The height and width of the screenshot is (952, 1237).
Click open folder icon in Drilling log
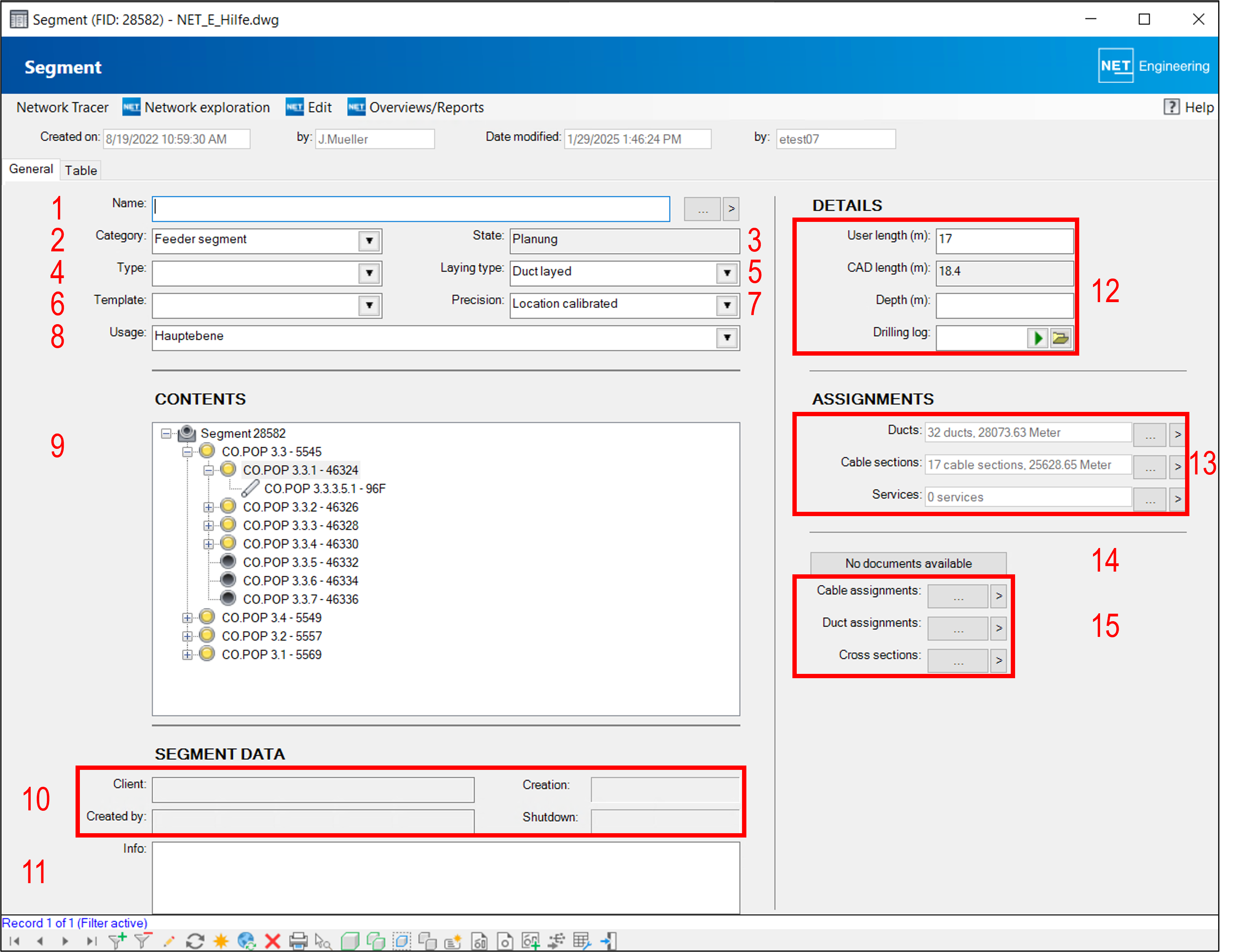pos(1060,338)
